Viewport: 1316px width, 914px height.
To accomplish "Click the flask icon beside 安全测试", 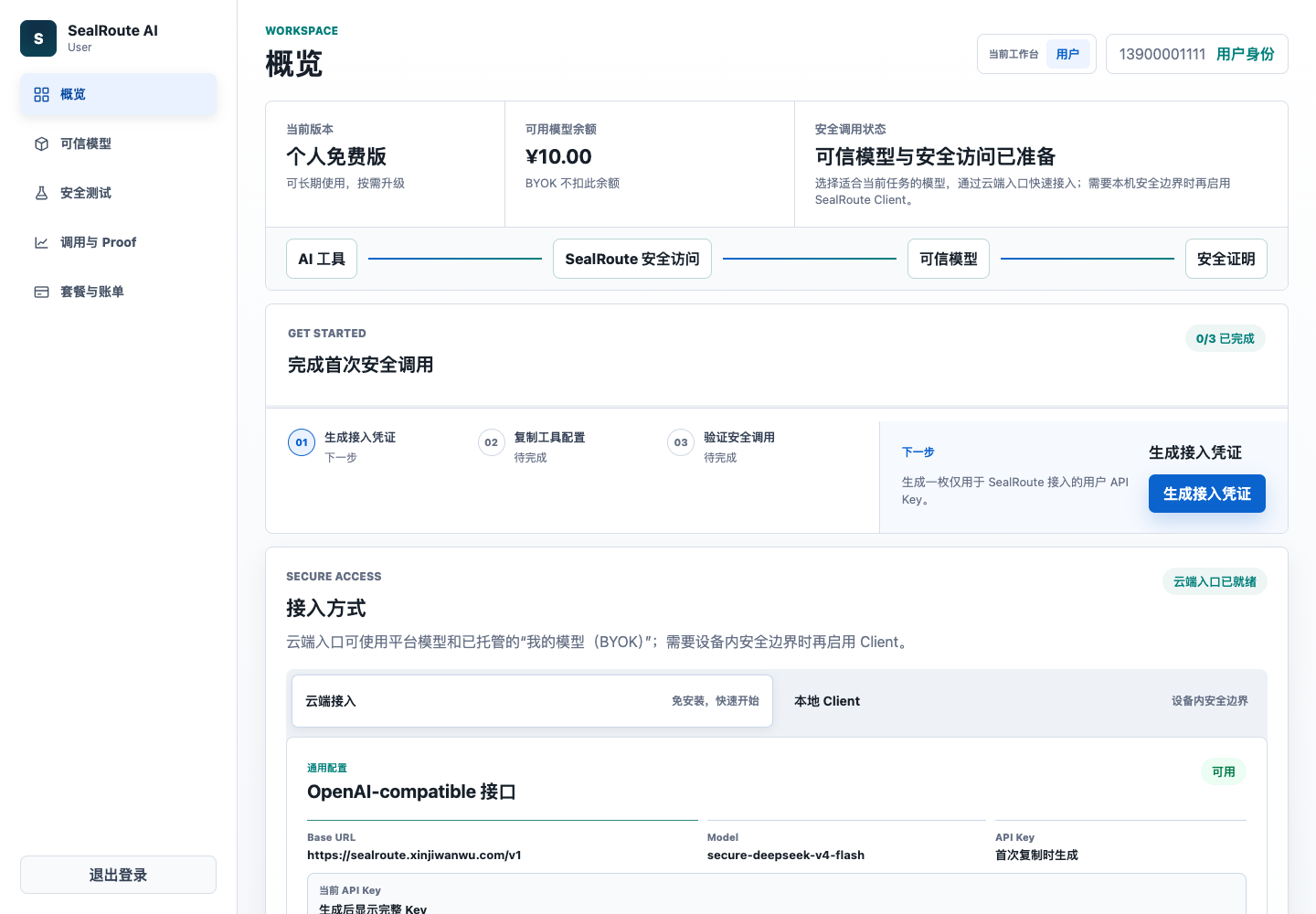I will click(x=41, y=193).
